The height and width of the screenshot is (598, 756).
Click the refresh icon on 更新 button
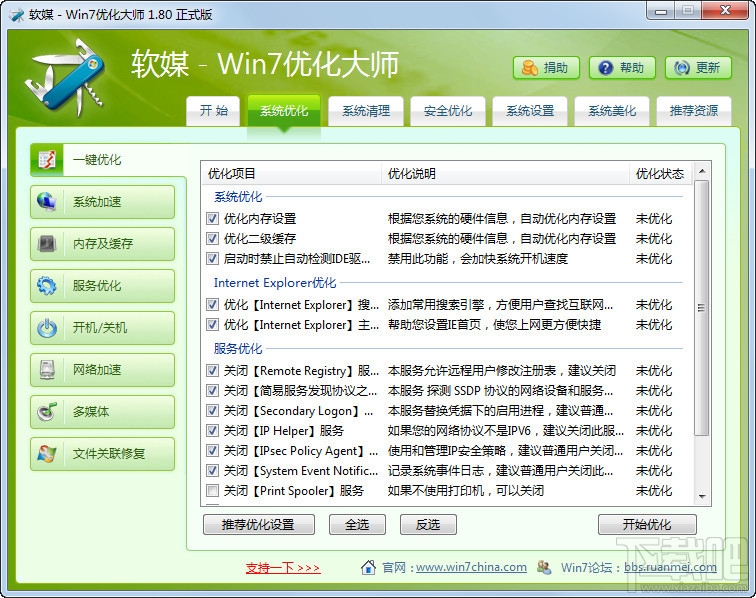point(681,68)
